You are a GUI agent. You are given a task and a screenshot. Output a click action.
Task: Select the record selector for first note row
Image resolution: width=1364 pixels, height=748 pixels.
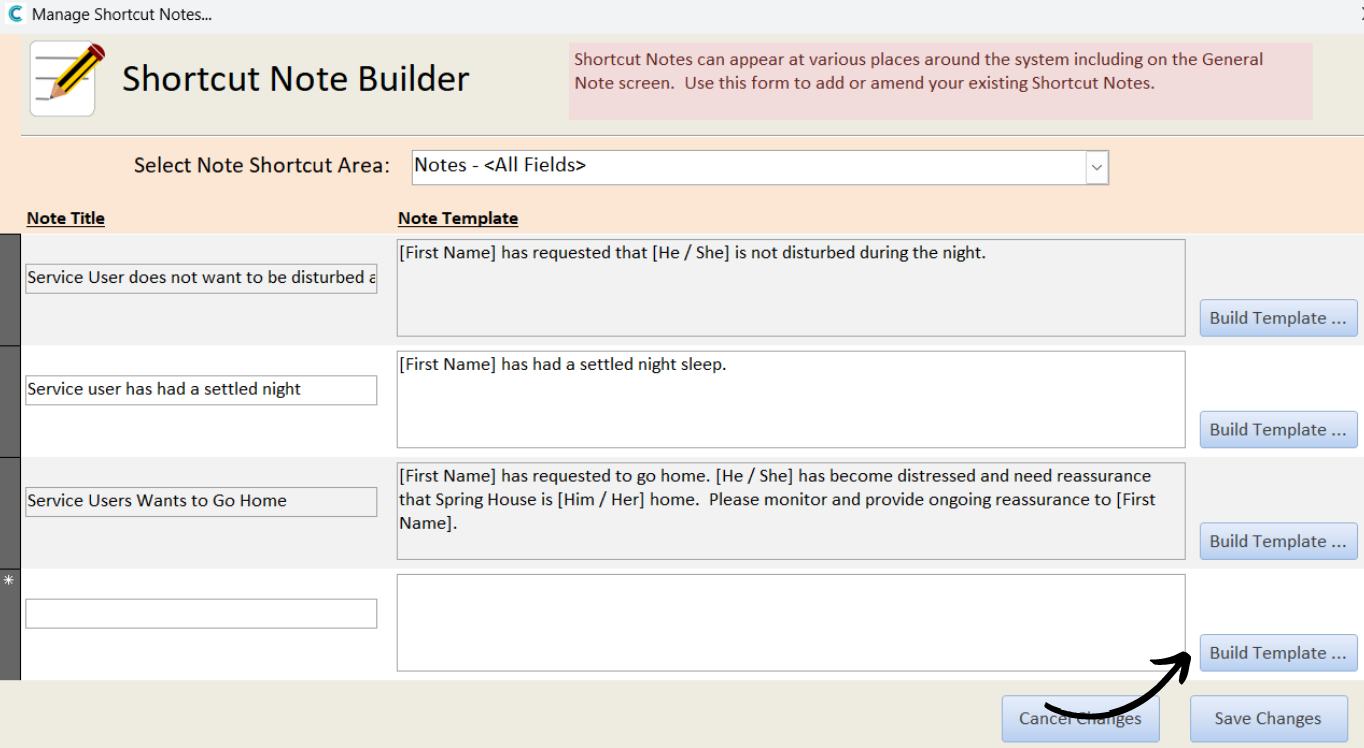[10, 290]
